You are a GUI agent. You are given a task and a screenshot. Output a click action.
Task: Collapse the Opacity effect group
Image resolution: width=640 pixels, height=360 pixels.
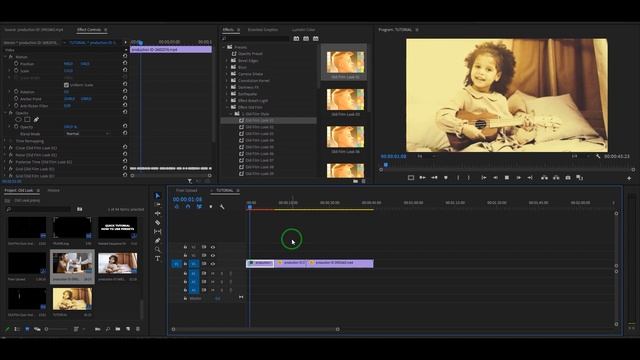(x=5, y=113)
